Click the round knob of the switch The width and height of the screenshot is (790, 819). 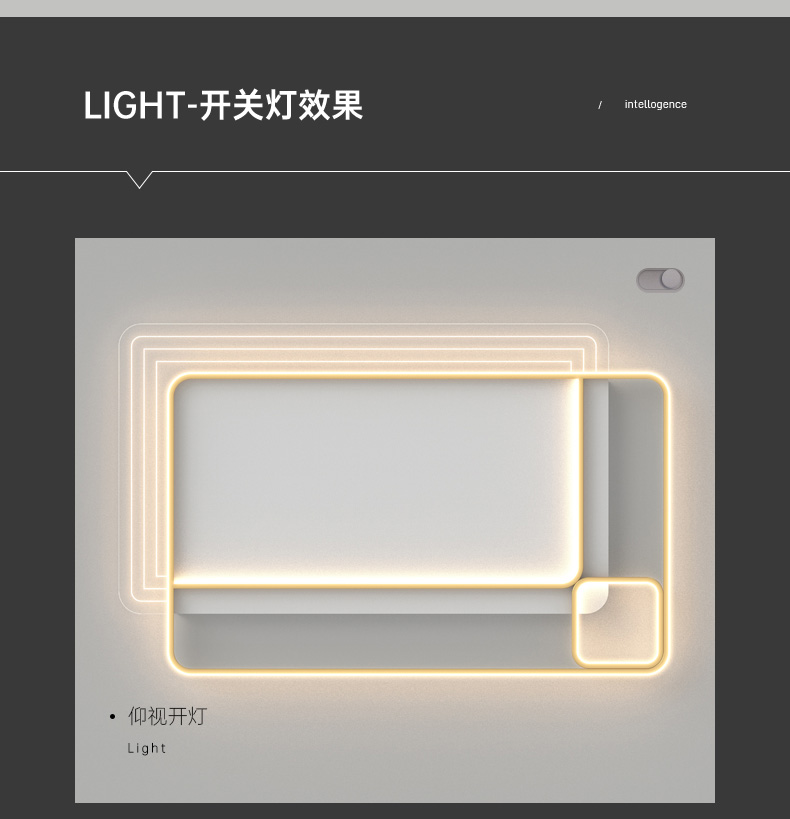tap(671, 279)
